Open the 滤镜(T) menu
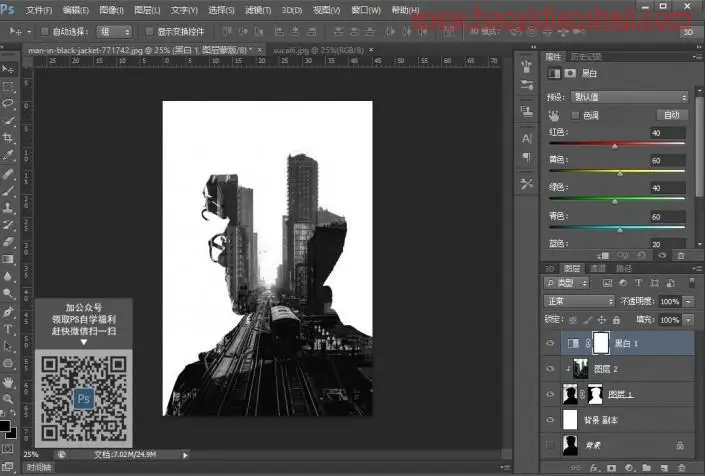Image resolution: width=705 pixels, height=476 pixels. pyautogui.click(x=258, y=10)
